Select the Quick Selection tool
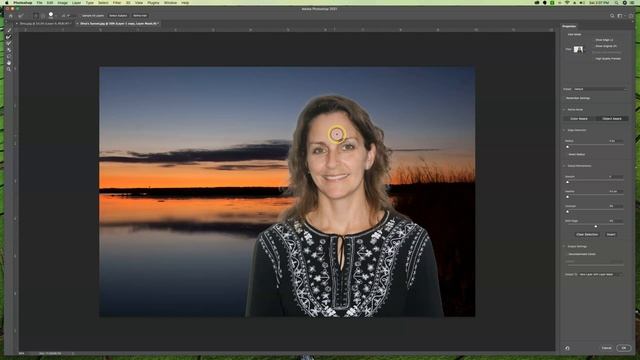The image size is (640, 360). [9, 30]
